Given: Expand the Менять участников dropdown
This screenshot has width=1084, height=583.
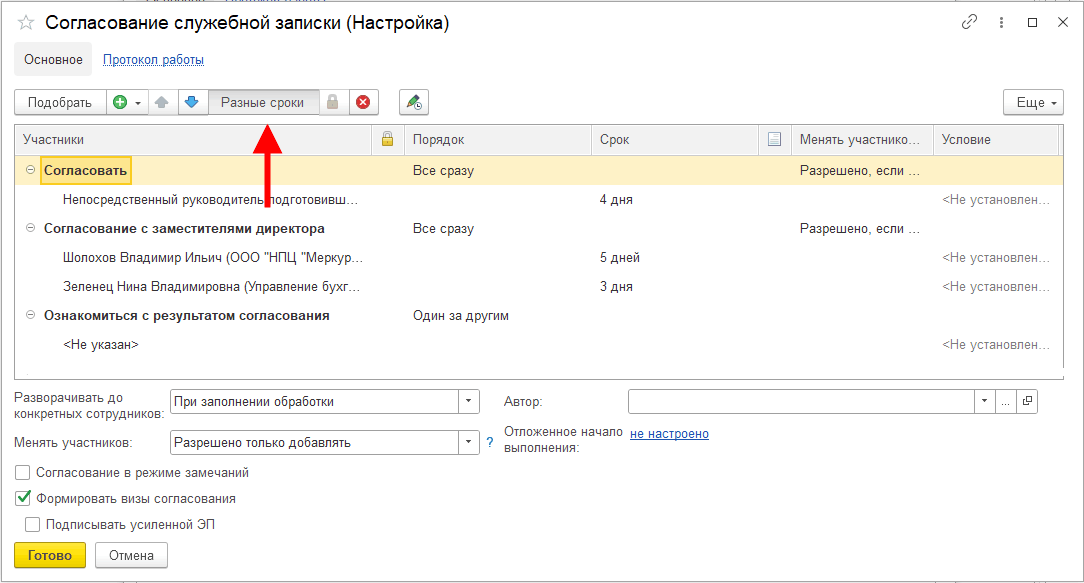Looking at the screenshot, I should 469,443.
